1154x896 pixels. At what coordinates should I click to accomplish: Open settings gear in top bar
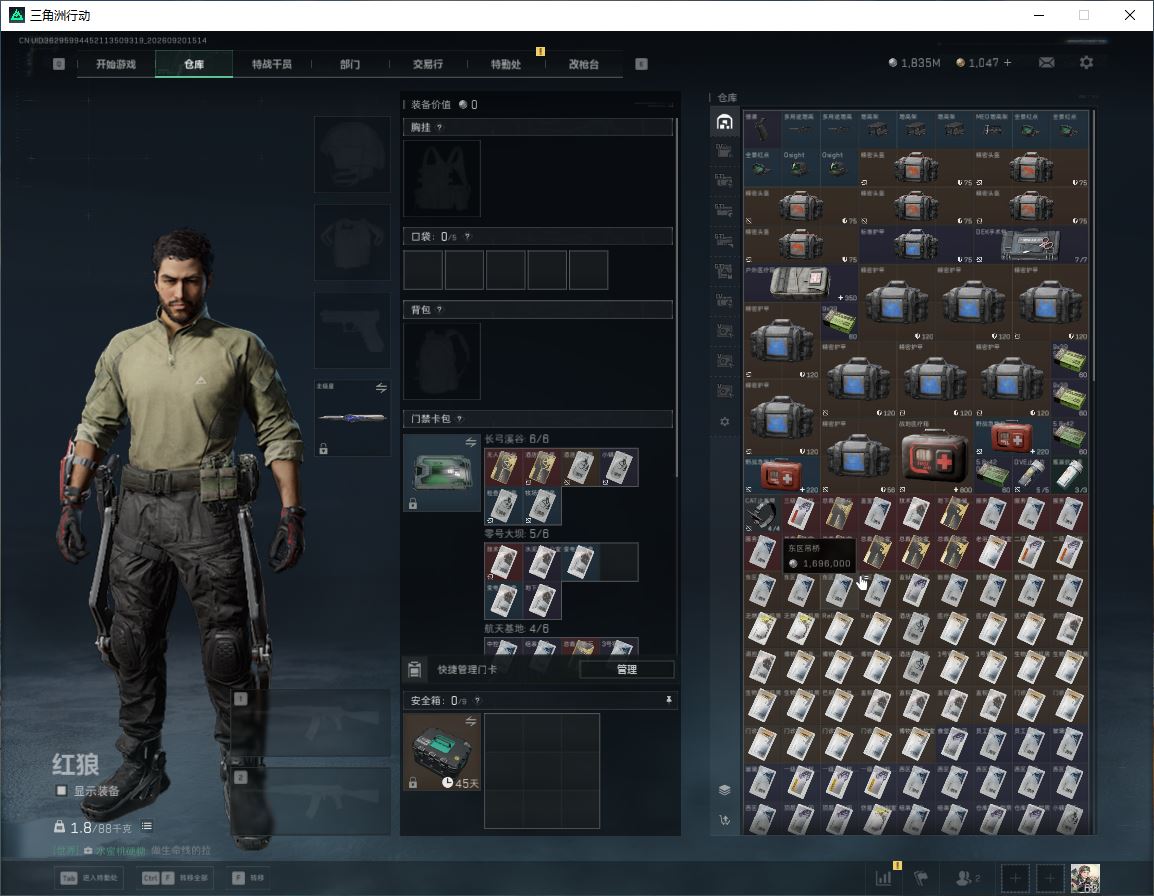click(1086, 63)
